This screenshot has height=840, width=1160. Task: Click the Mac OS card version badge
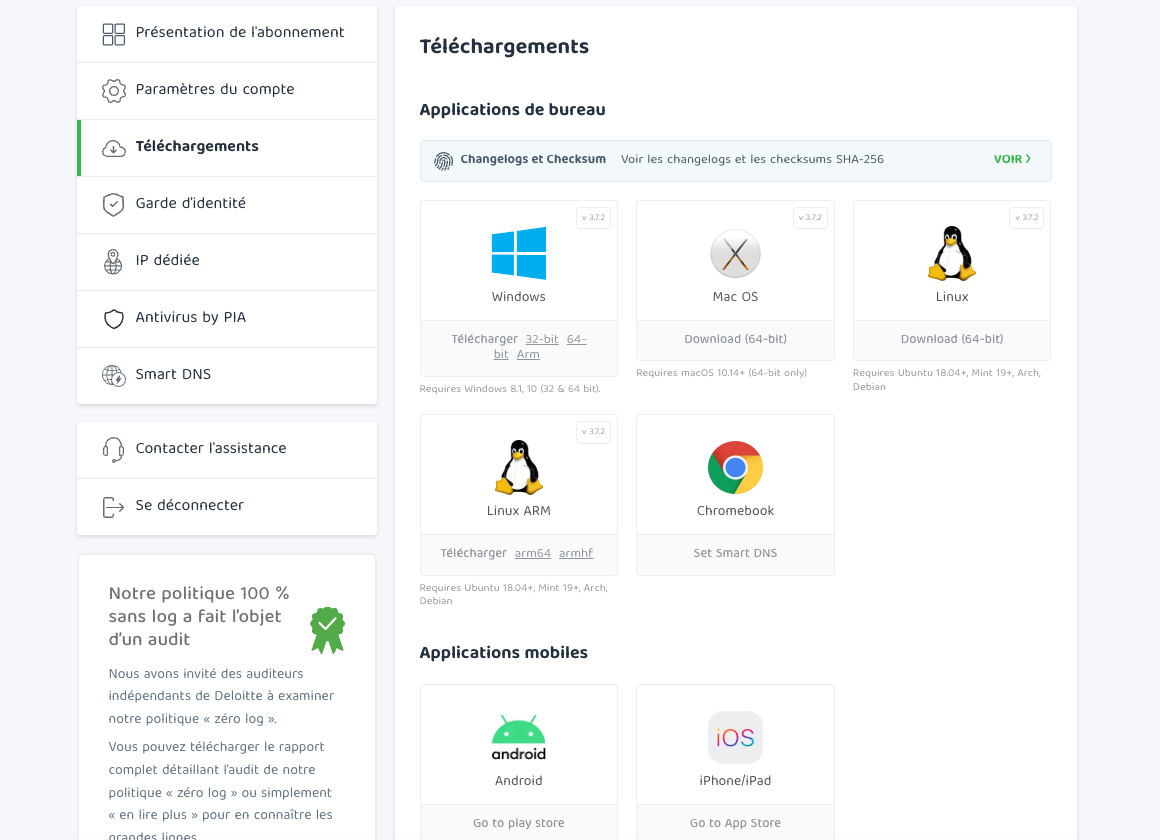click(x=810, y=218)
